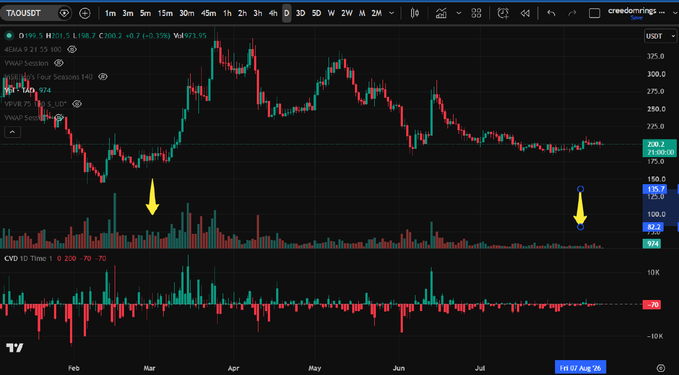Click the Feb label on time axis

tap(74, 368)
